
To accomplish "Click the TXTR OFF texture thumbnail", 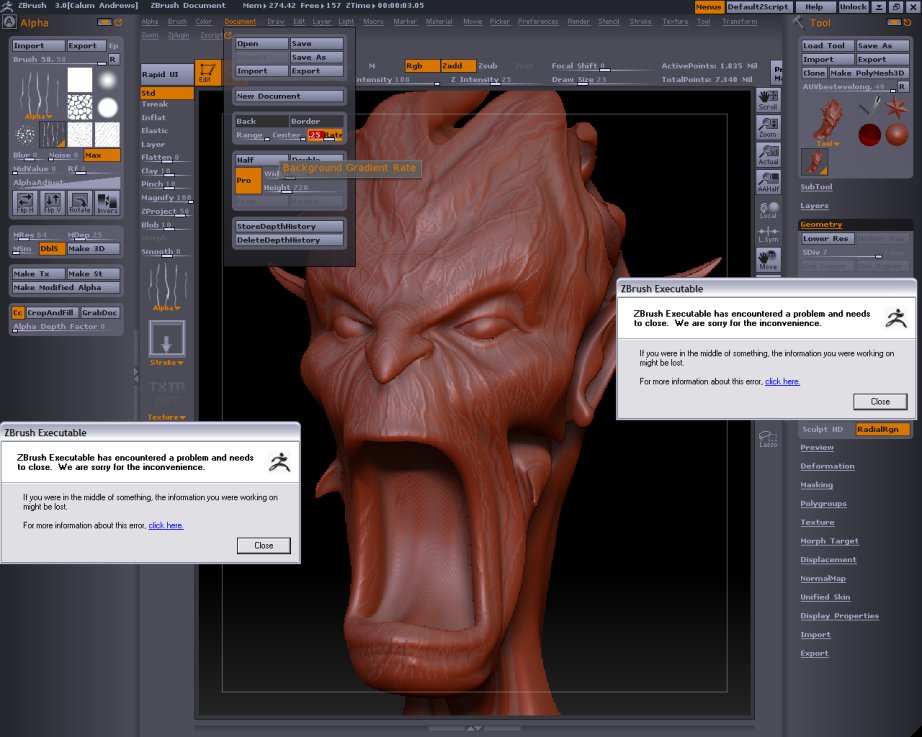I will (x=166, y=393).
